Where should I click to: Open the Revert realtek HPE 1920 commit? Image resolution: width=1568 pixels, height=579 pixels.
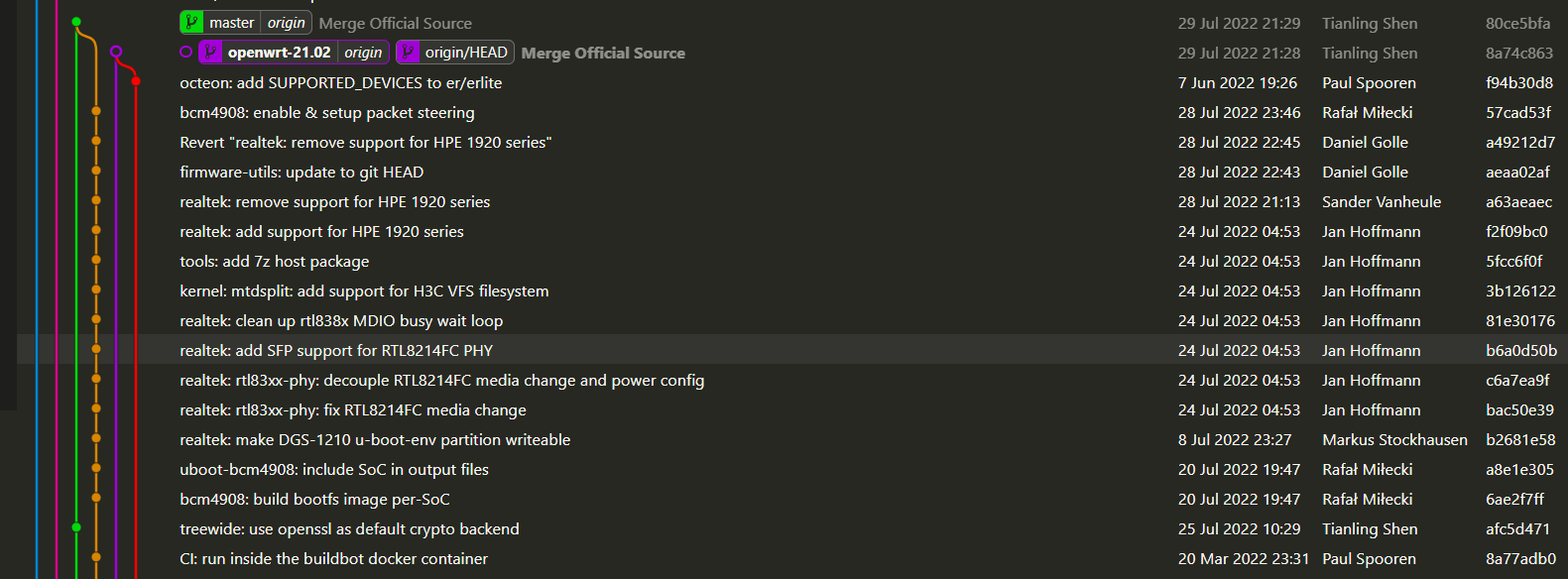coord(365,142)
